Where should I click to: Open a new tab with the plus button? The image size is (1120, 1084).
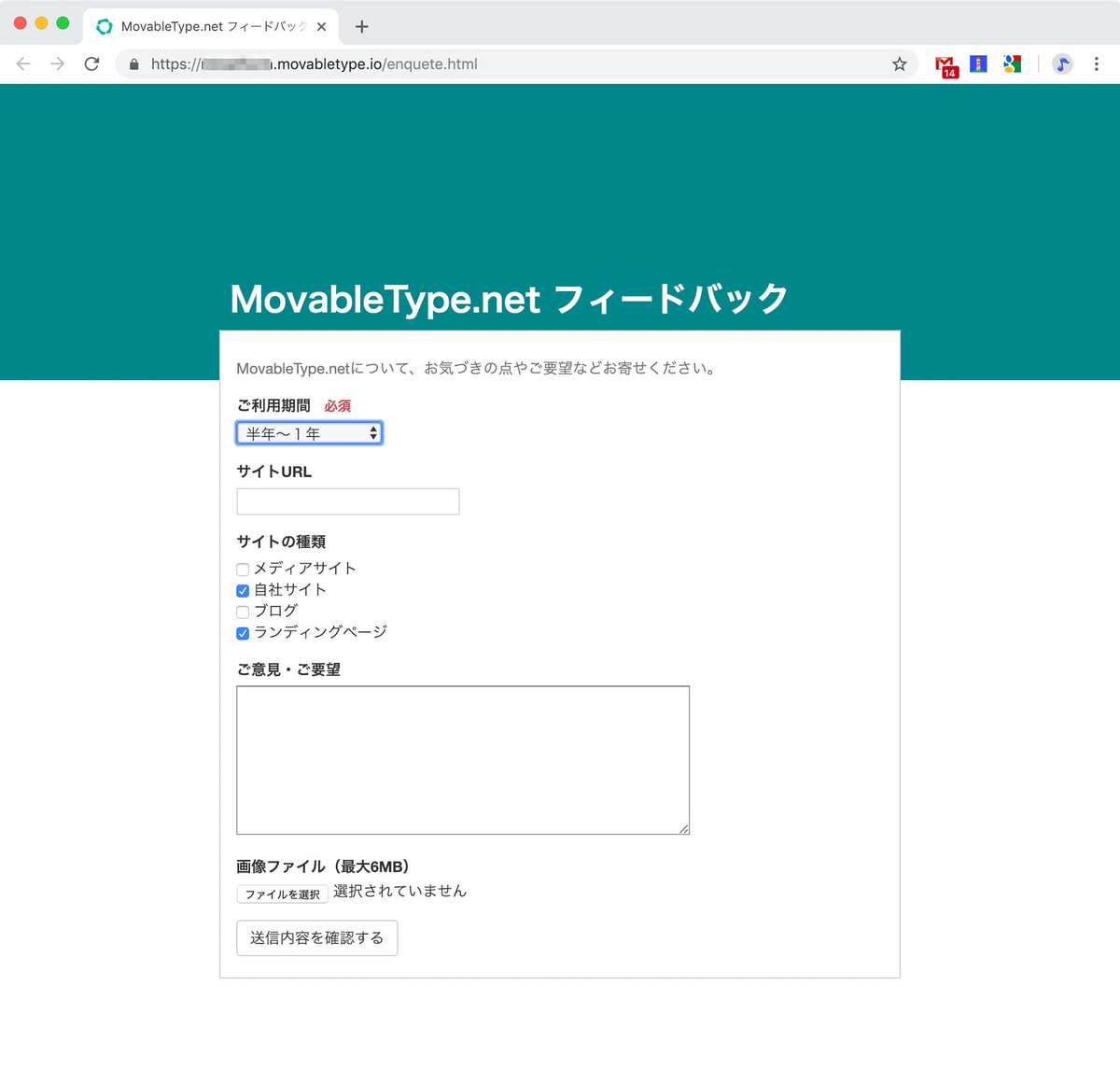[x=362, y=26]
